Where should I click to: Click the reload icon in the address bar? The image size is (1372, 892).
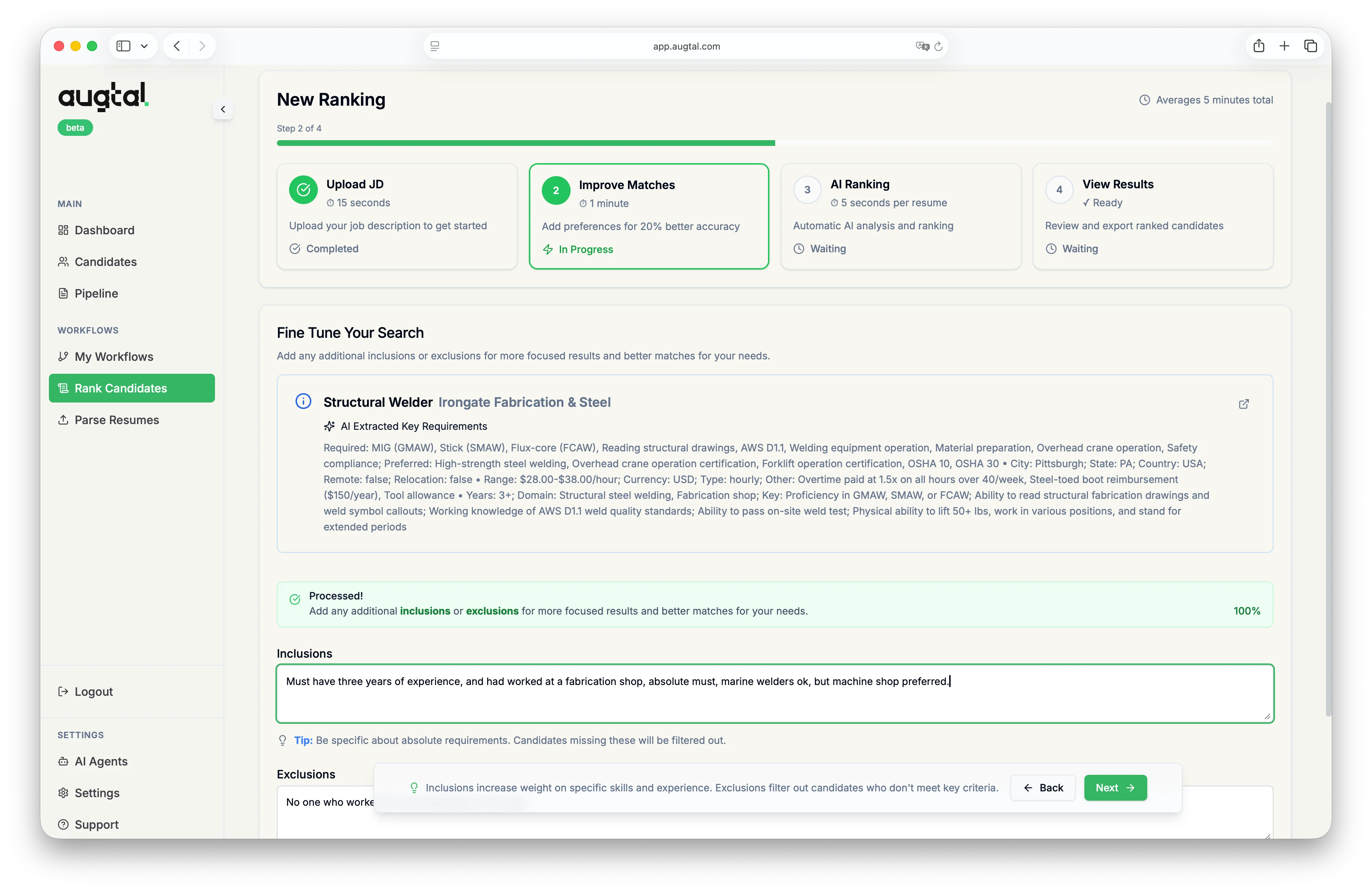(x=938, y=46)
